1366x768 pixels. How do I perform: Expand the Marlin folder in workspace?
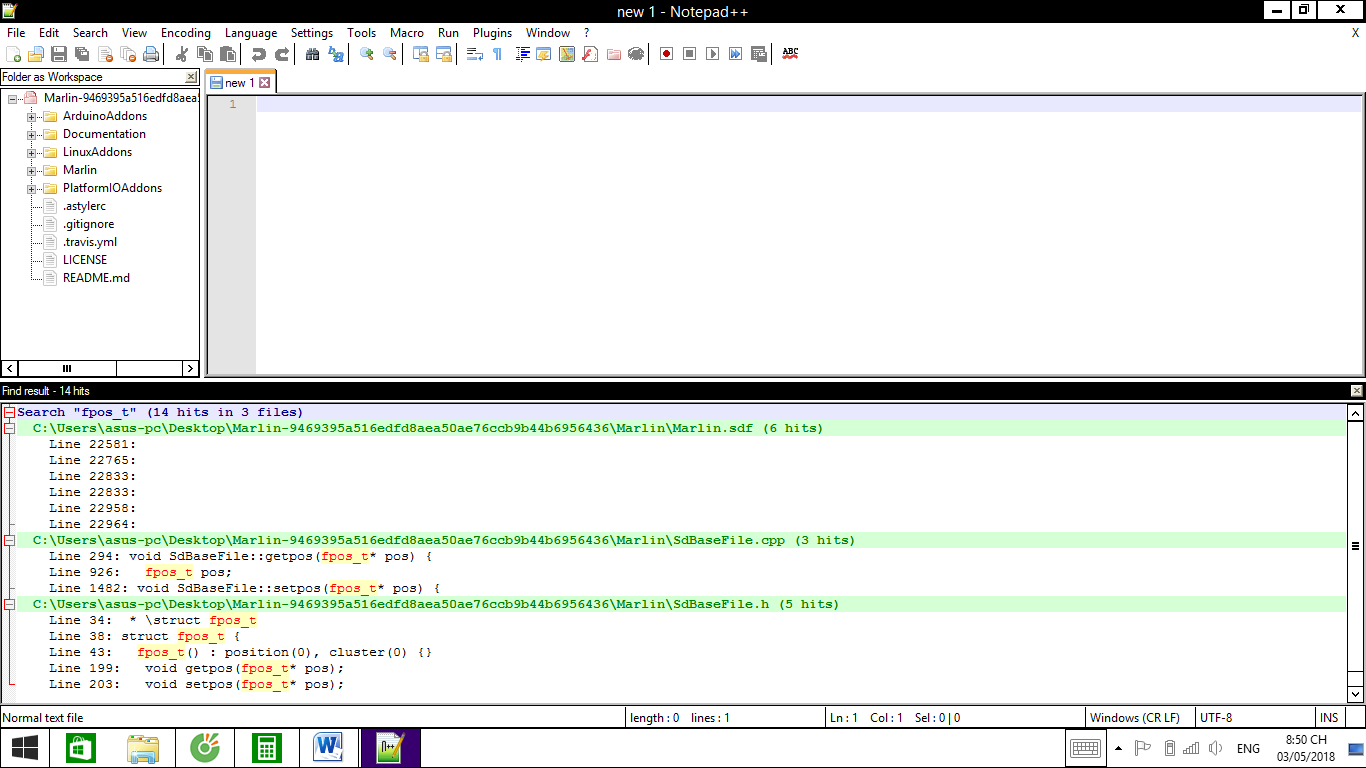32,170
